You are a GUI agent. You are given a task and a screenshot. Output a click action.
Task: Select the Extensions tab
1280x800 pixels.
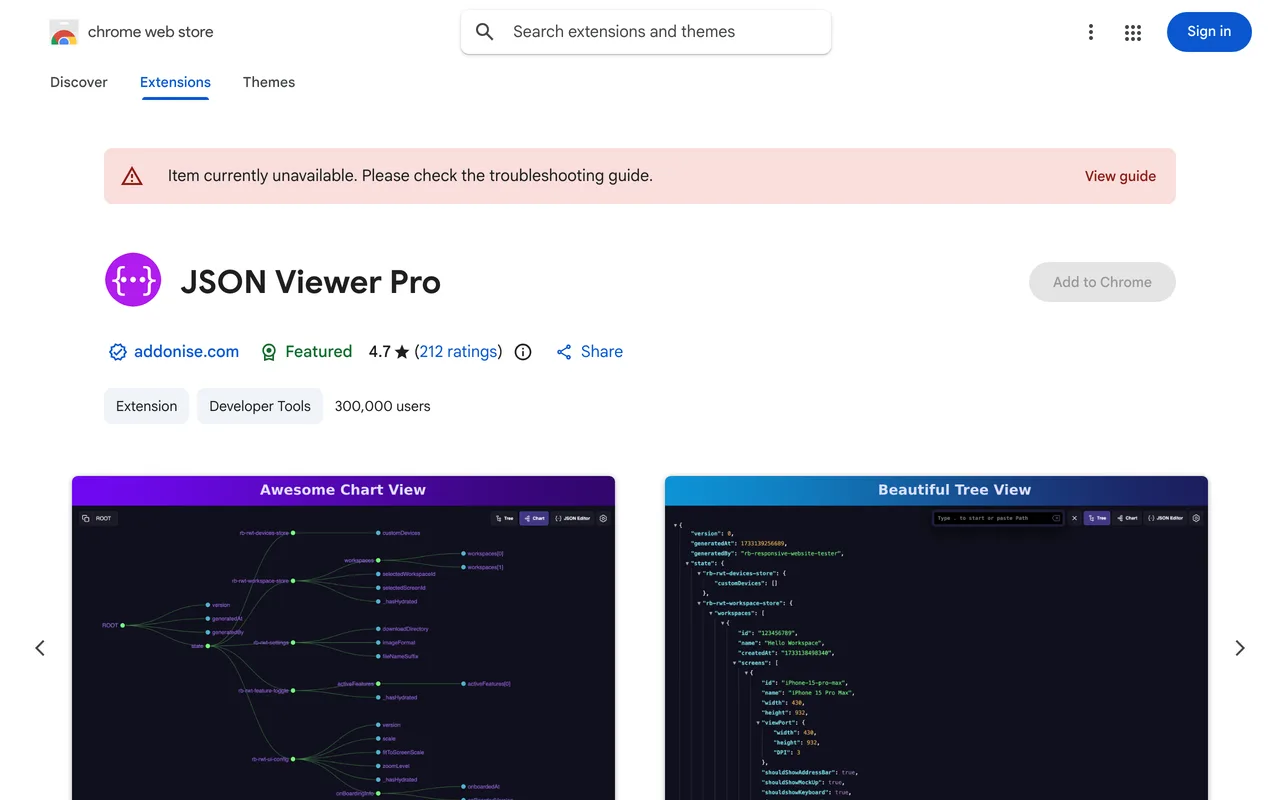175,82
